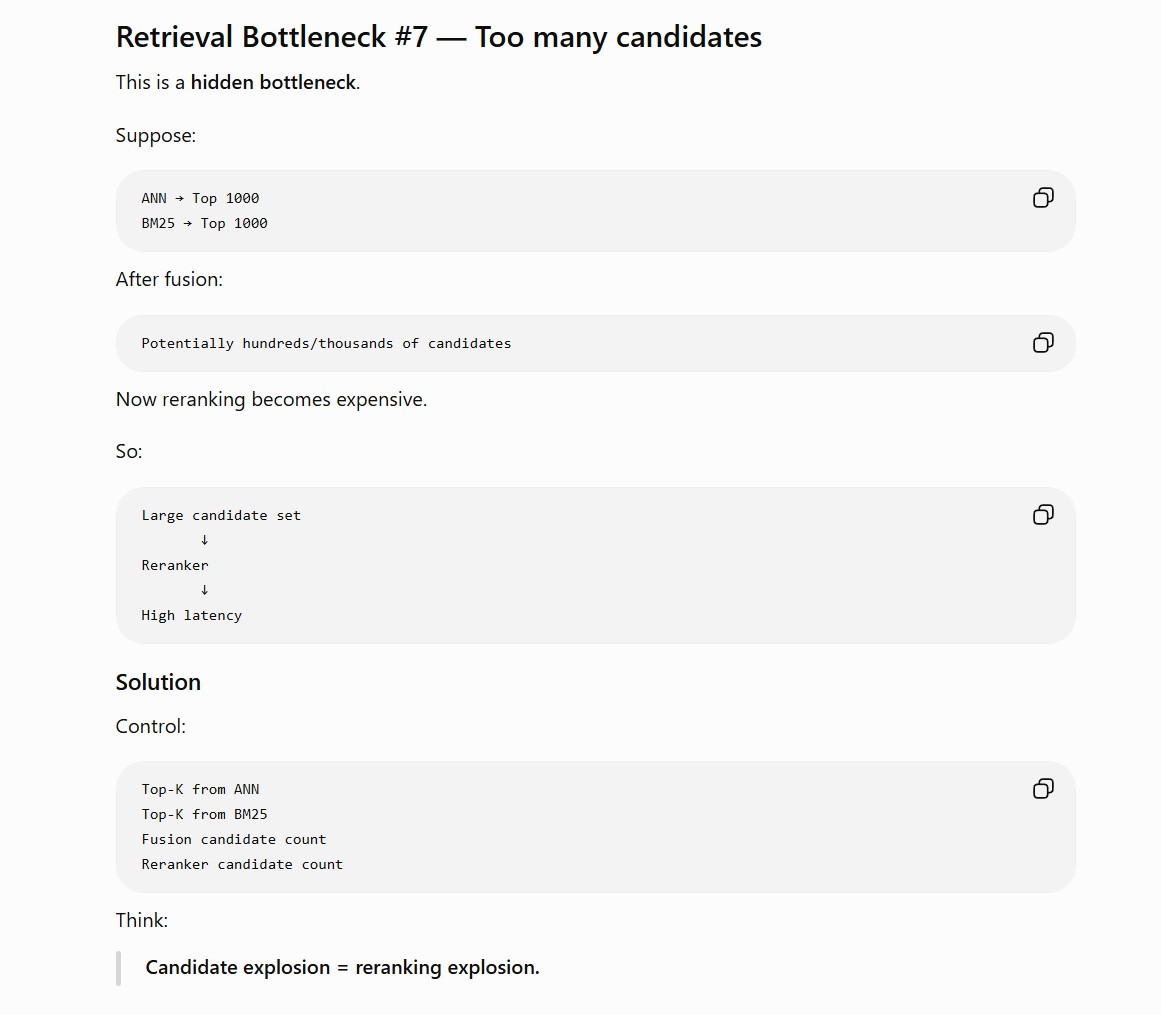
Task: Click the 'Candidate explosion = reranking explosion' quote
Action: (342, 968)
